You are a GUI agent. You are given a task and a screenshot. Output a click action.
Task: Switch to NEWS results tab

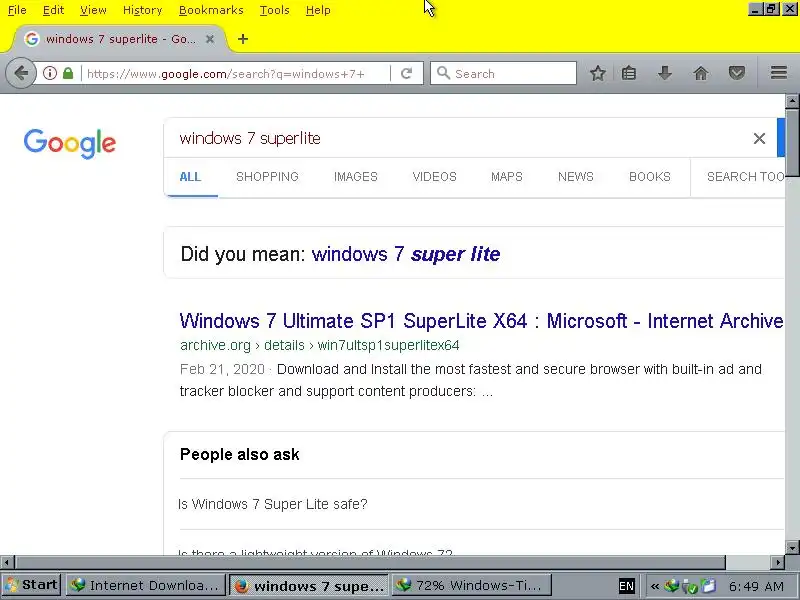coord(576,177)
